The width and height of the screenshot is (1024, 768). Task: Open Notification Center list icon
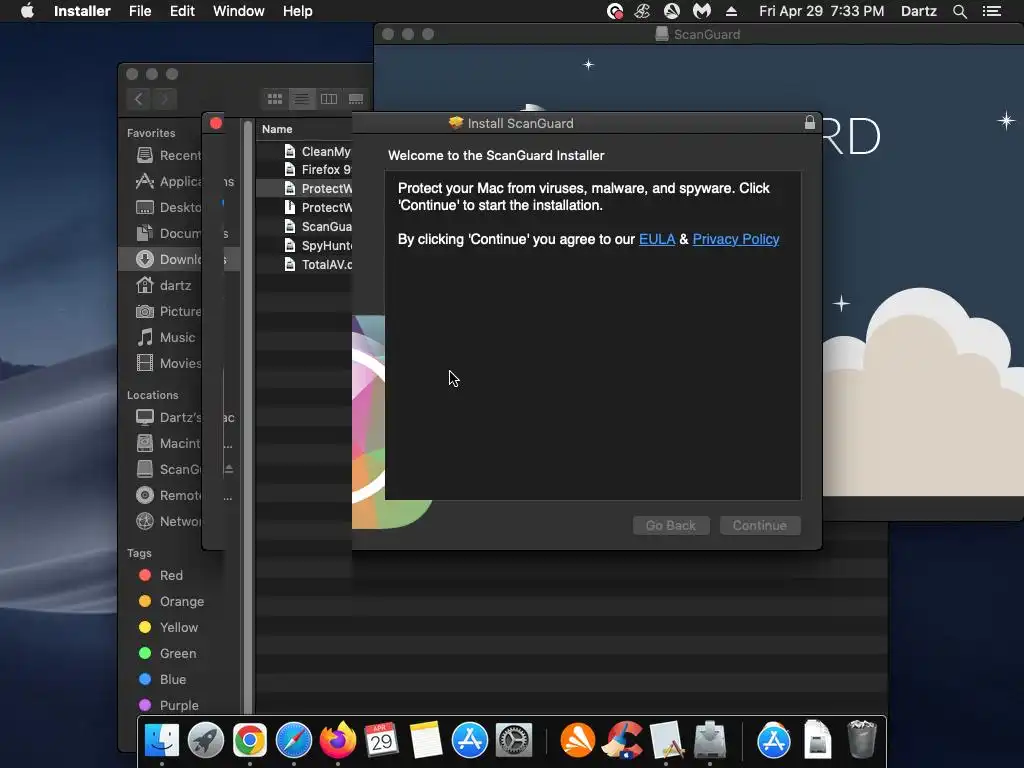[x=992, y=11]
